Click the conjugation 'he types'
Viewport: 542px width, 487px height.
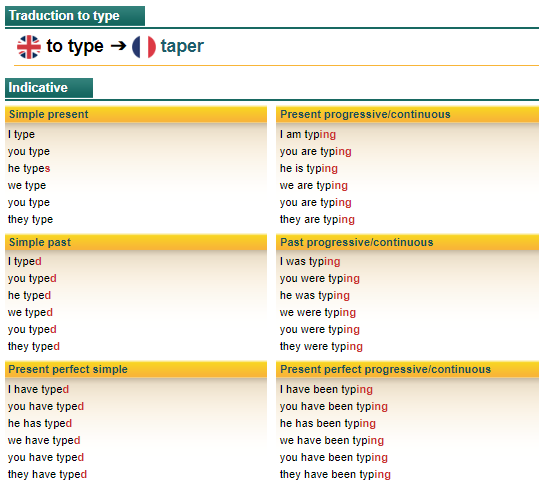click(29, 169)
